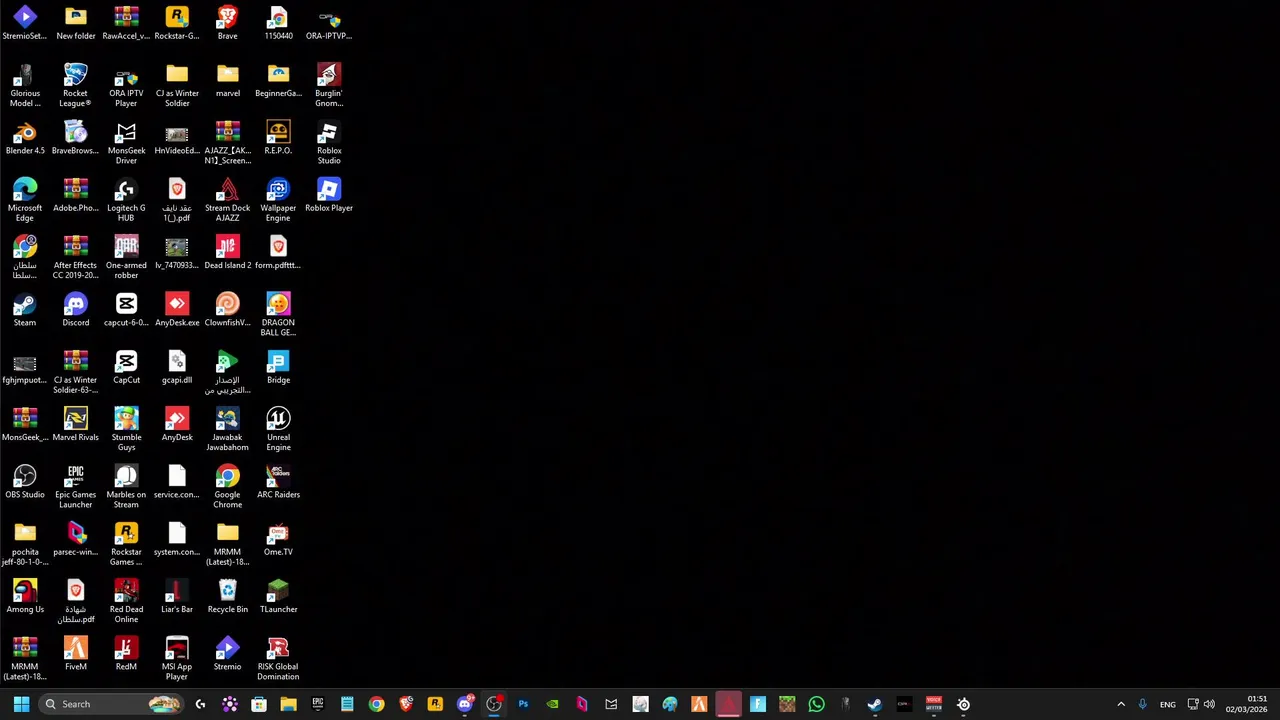The height and width of the screenshot is (720, 1280).
Task: Open the clock and date flyout
Action: click(1246, 704)
